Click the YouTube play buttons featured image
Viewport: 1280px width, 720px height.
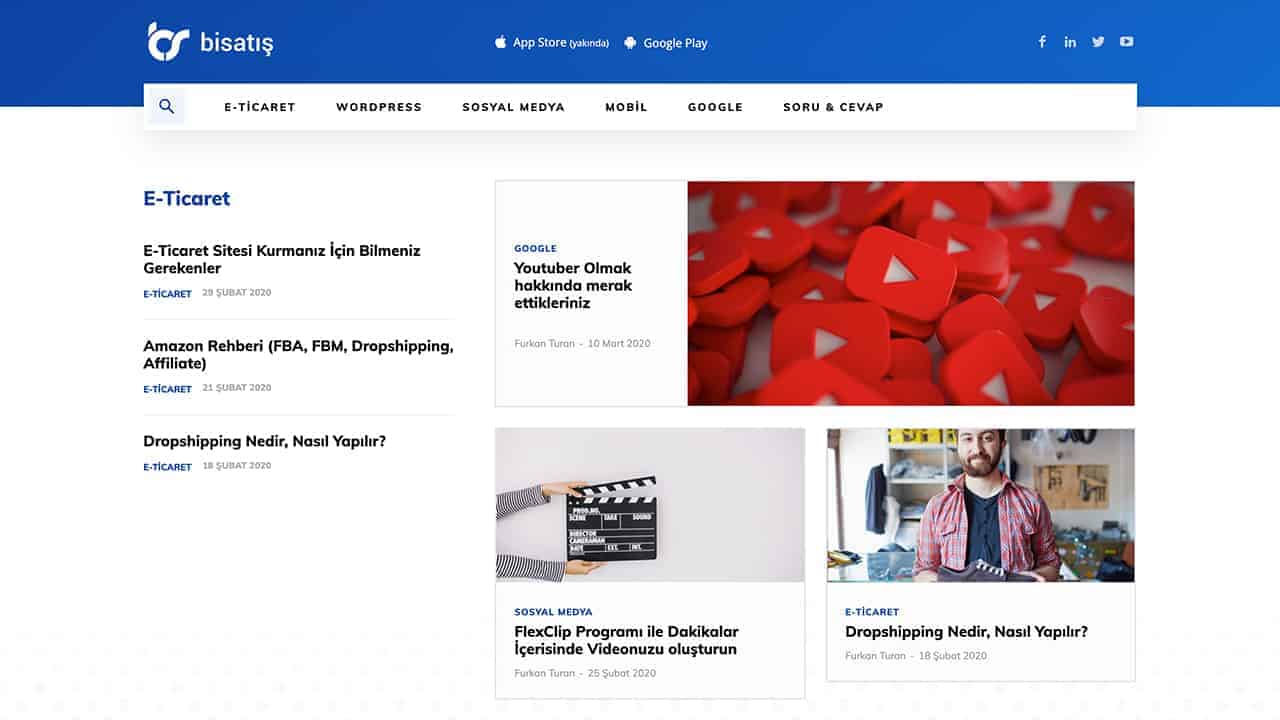pos(911,293)
